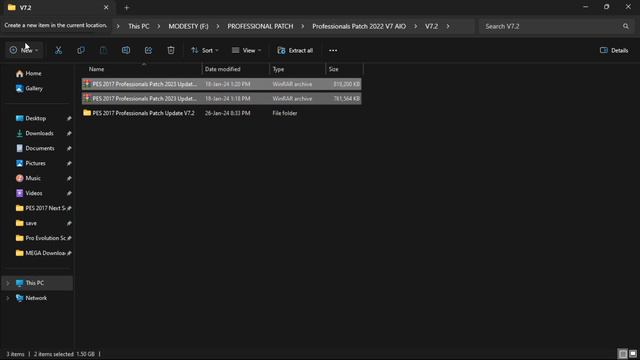Select the V7.2 window tab

(57, 7)
